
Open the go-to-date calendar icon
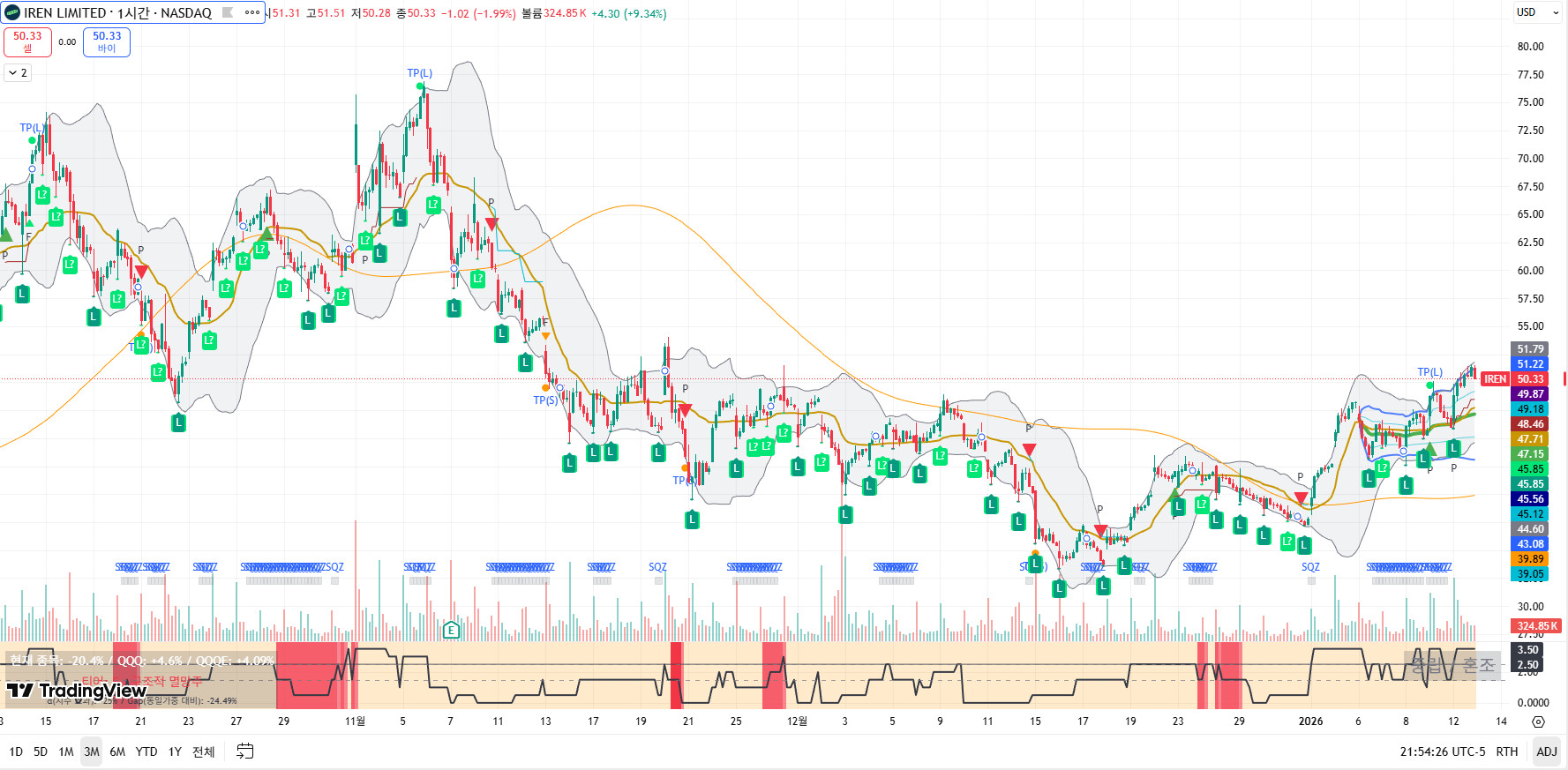click(x=245, y=751)
